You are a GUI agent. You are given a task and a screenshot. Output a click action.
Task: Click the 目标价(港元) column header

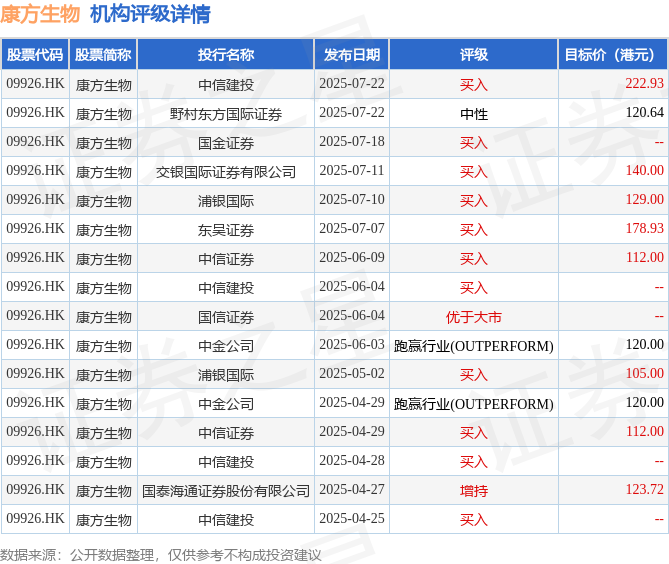pos(613,55)
